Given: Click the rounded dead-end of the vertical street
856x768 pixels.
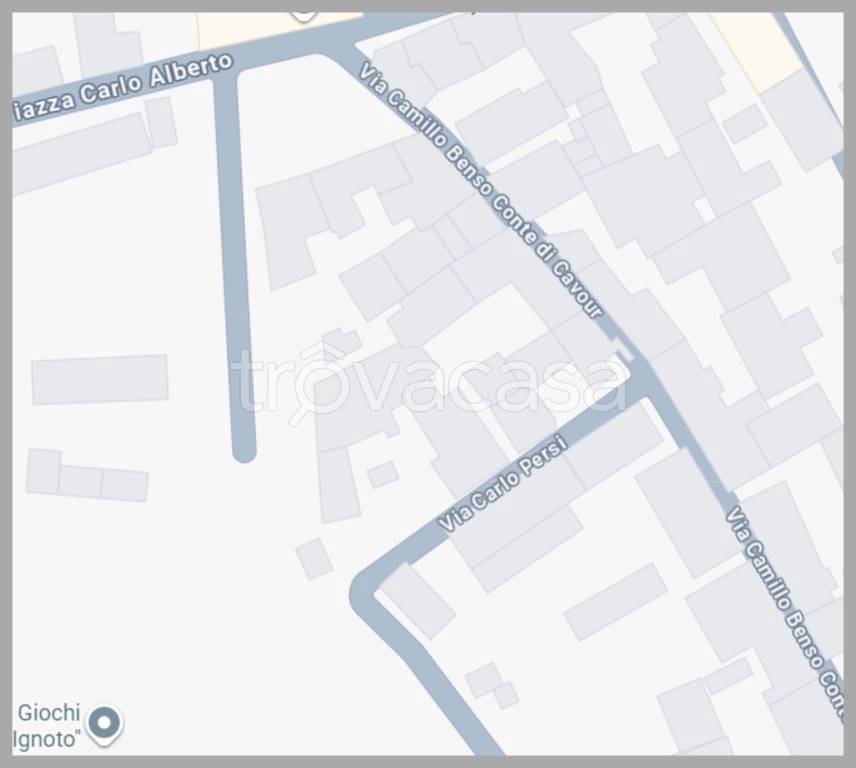Looking at the screenshot, I should pyautogui.click(x=244, y=449).
